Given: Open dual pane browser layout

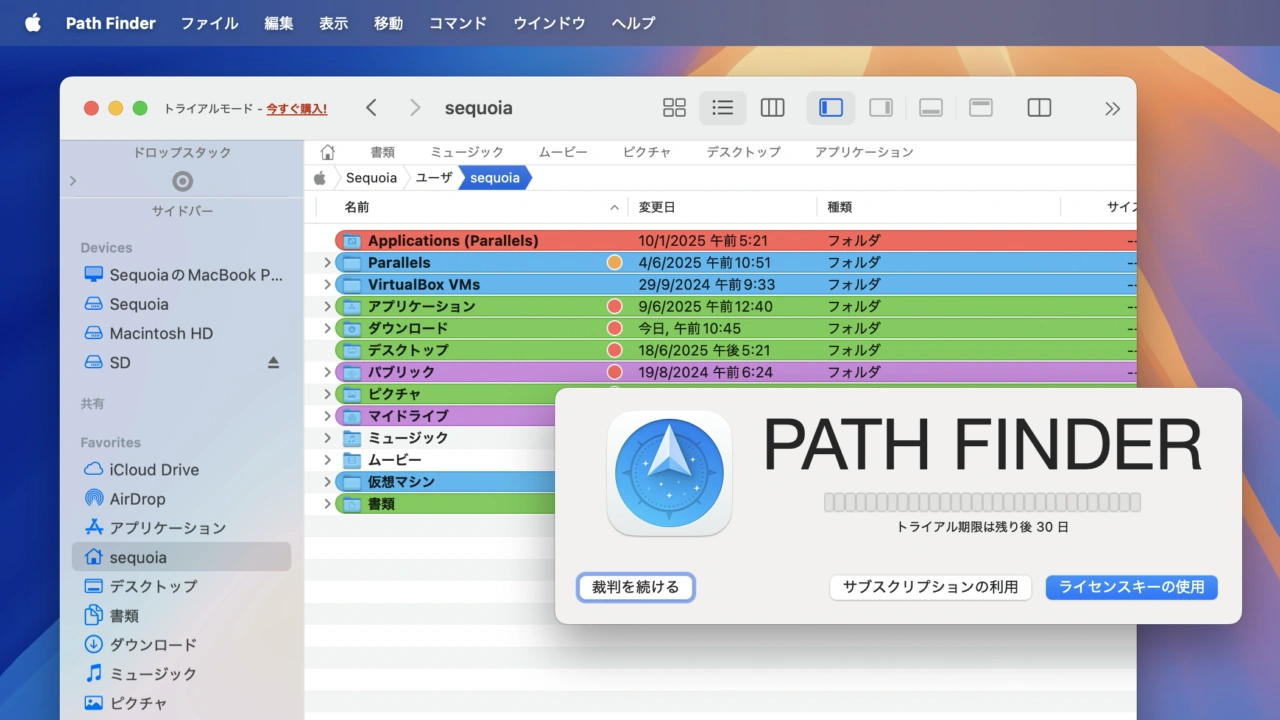Looking at the screenshot, I should point(1039,108).
